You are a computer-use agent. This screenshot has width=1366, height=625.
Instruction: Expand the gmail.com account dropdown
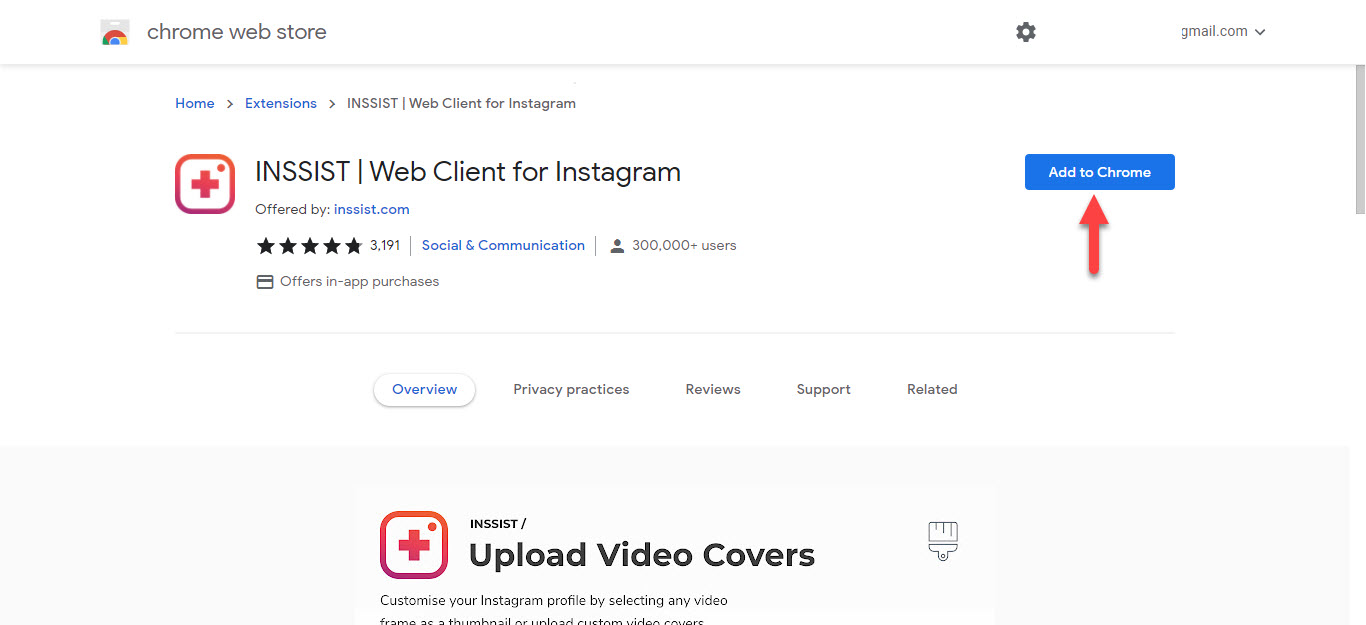(1223, 32)
